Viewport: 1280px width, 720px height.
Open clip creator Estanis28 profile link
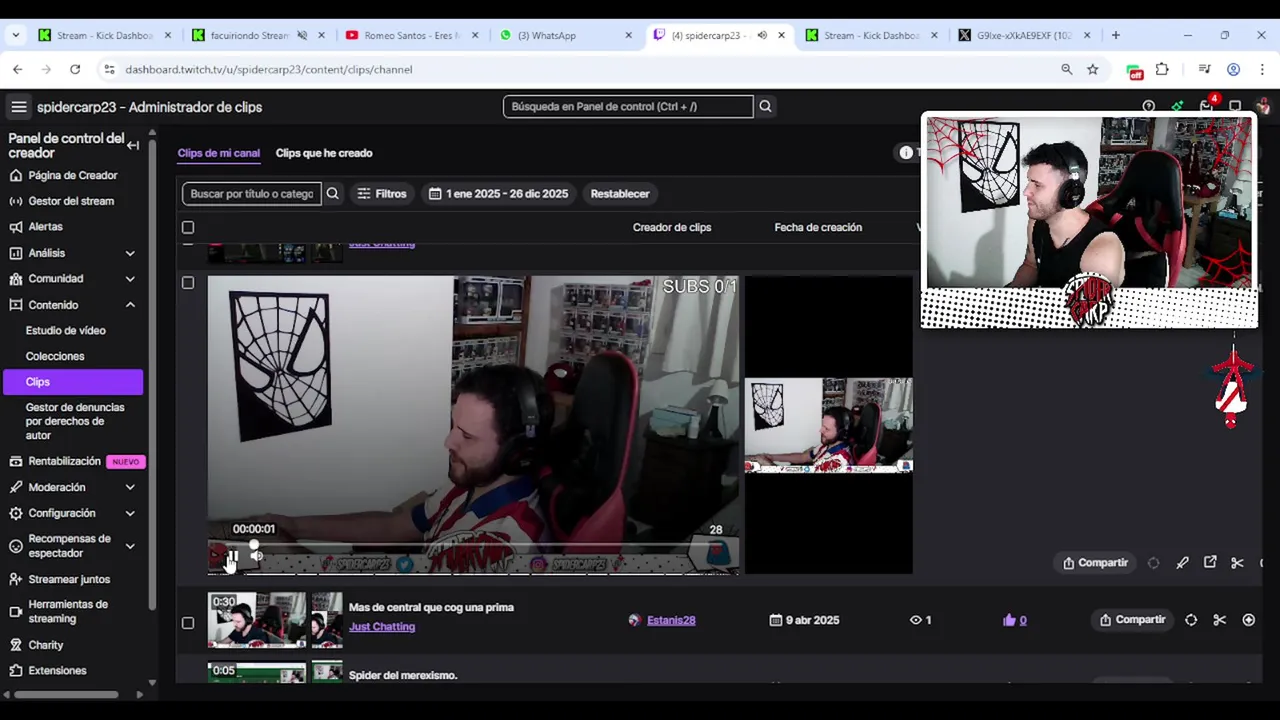pyautogui.click(x=671, y=620)
